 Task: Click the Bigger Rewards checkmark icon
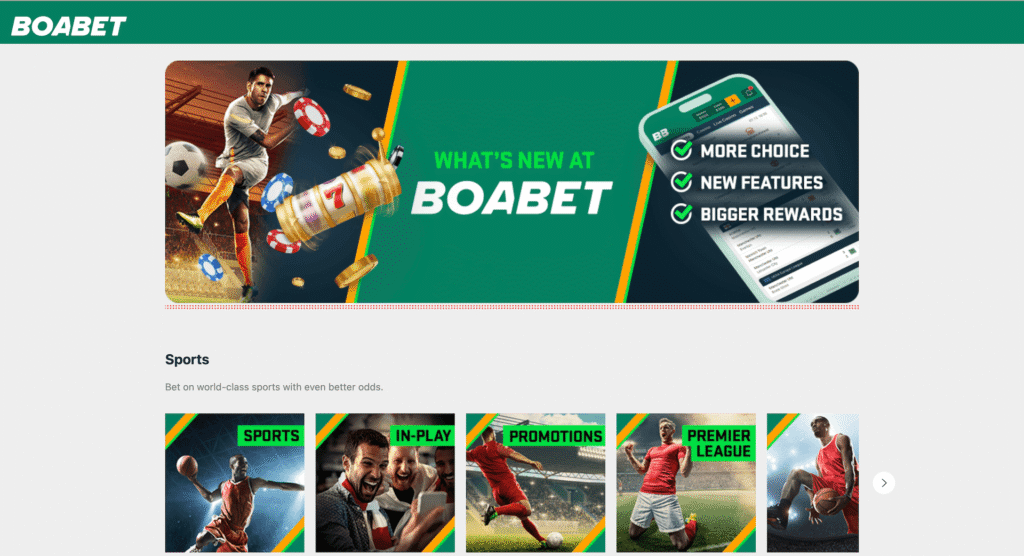(x=681, y=212)
